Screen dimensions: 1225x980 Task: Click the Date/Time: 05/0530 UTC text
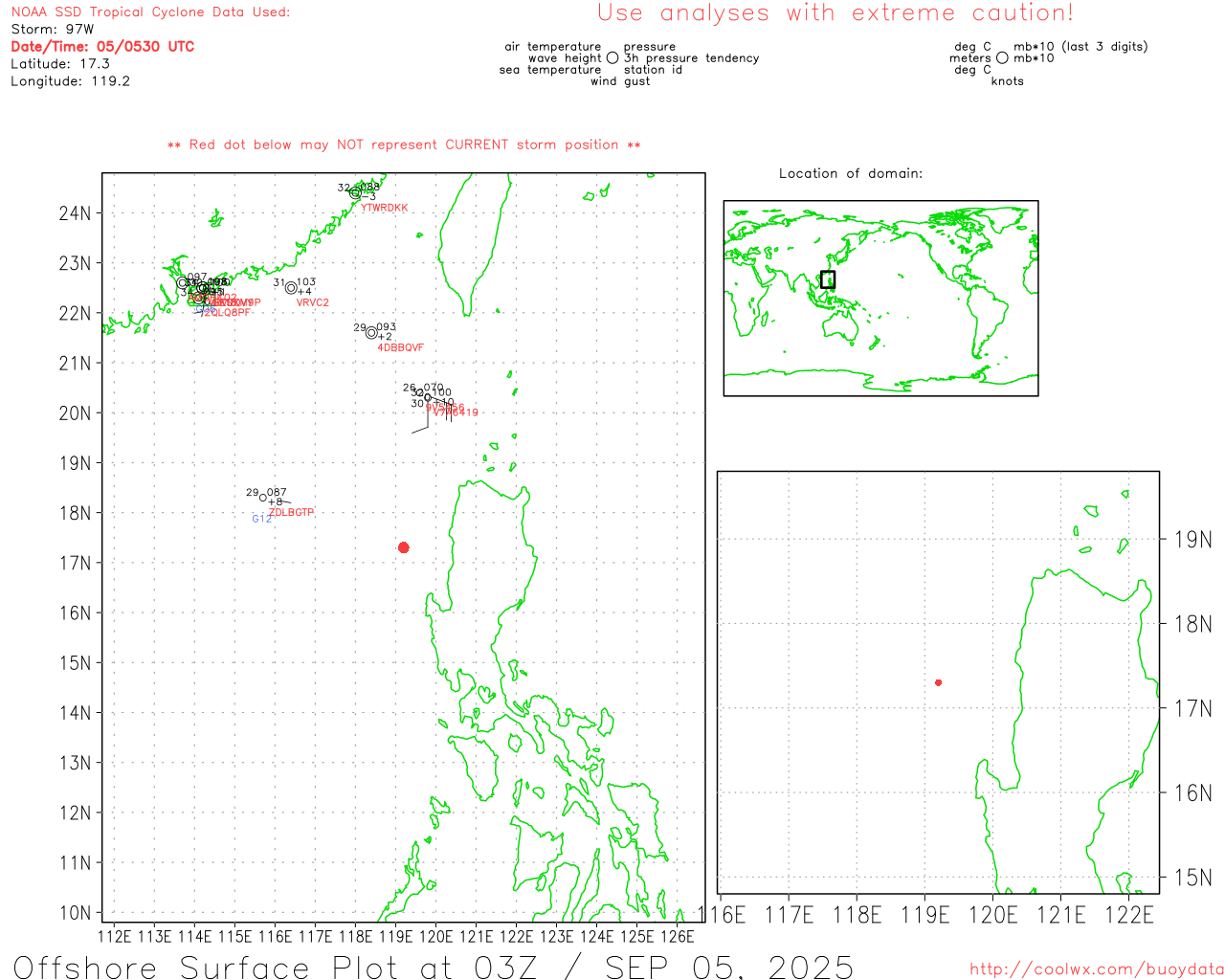102,46
